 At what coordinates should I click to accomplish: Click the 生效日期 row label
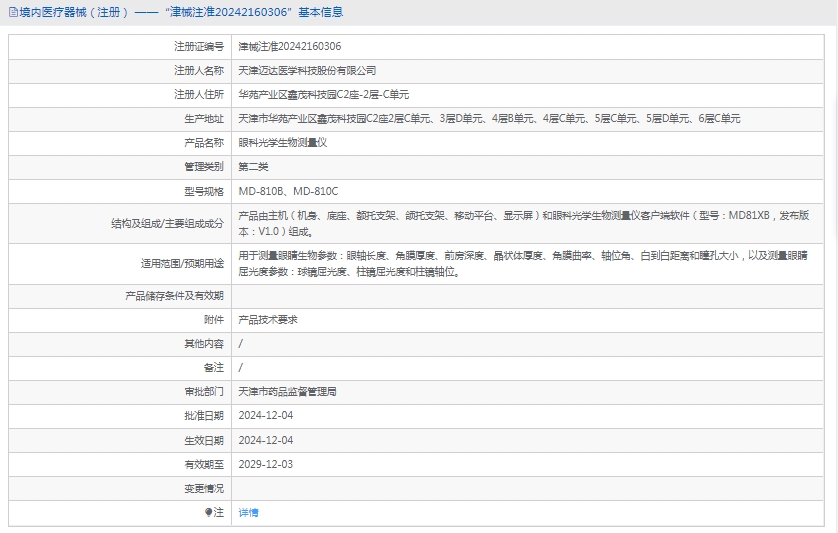204,439
